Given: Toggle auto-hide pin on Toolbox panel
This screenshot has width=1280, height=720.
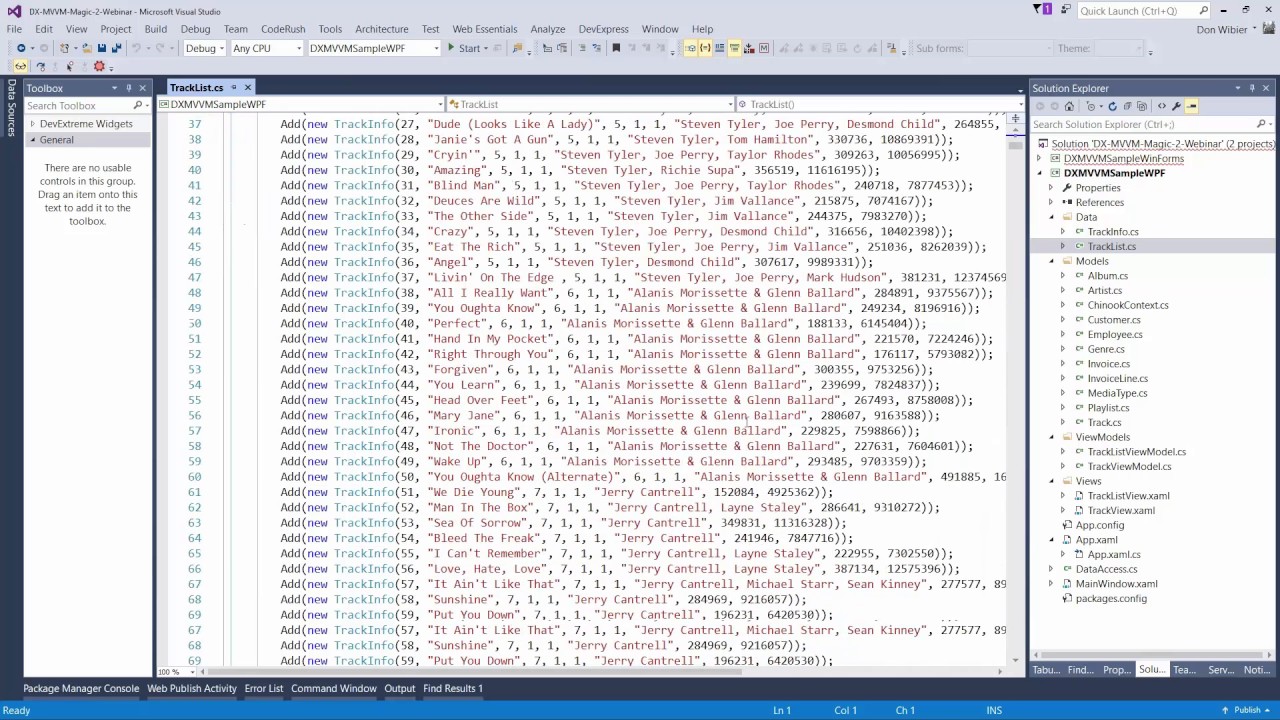Looking at the screenshot, I should 129,88.
